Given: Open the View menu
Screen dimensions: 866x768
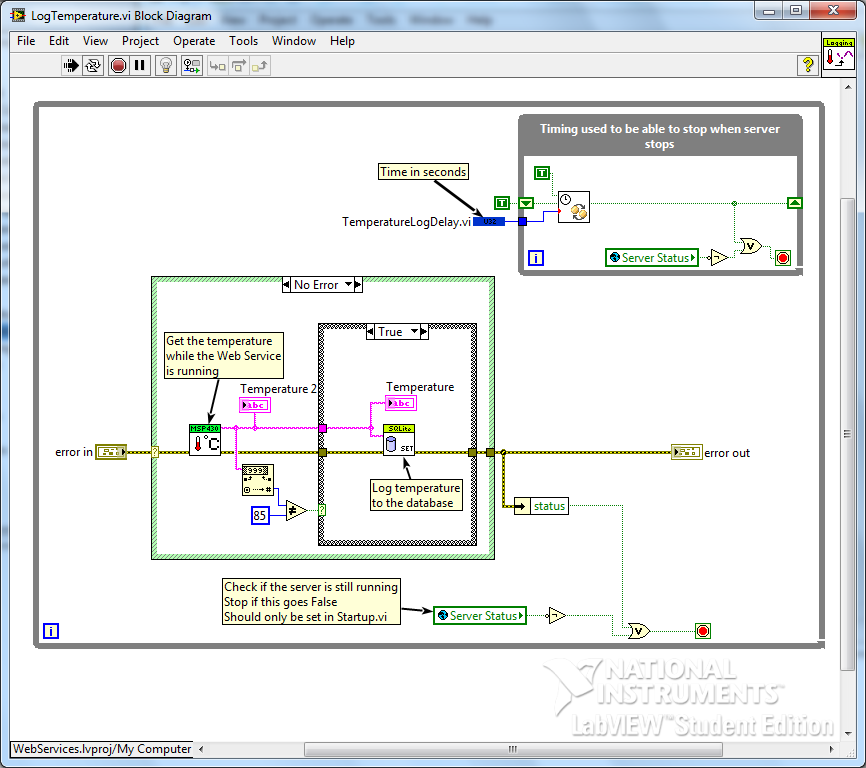Looking at the screenshot, I should [x=95, y=41].
